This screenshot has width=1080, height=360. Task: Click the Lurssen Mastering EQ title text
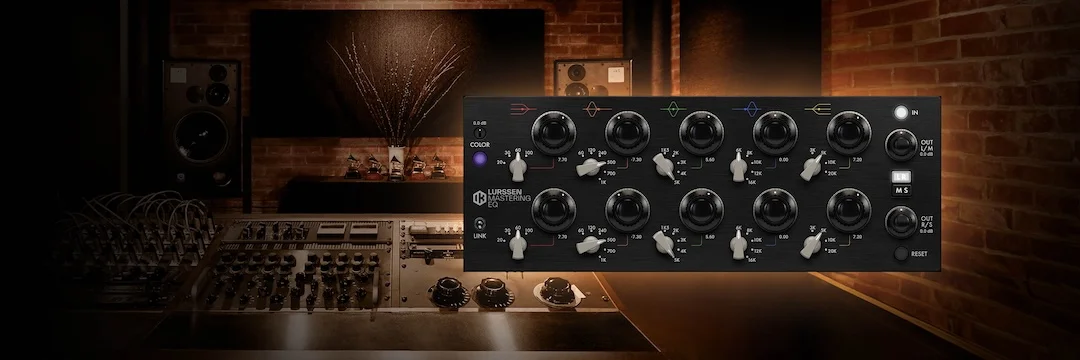click(x=510, y=198)
